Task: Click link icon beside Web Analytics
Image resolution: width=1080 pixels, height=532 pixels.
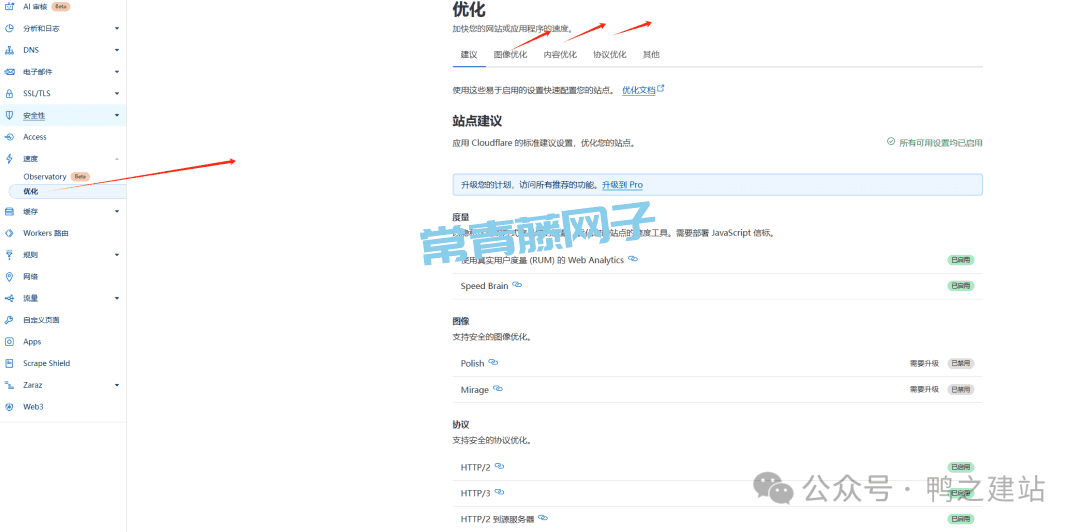Action: pyautogui.click(x=633, y=258)
